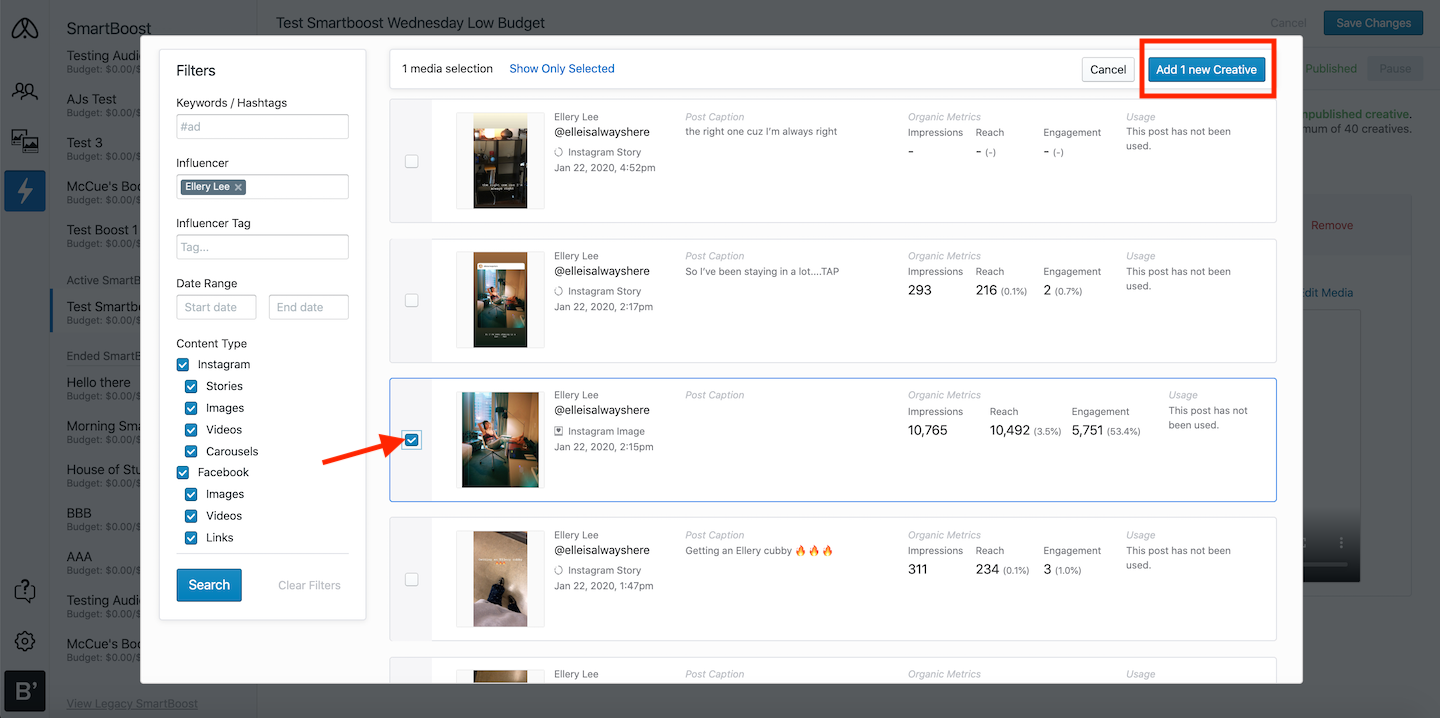Screen dimensions: 1440x718
Task: Open the View Legacy SmartBoost link
Action: [132, 704]
